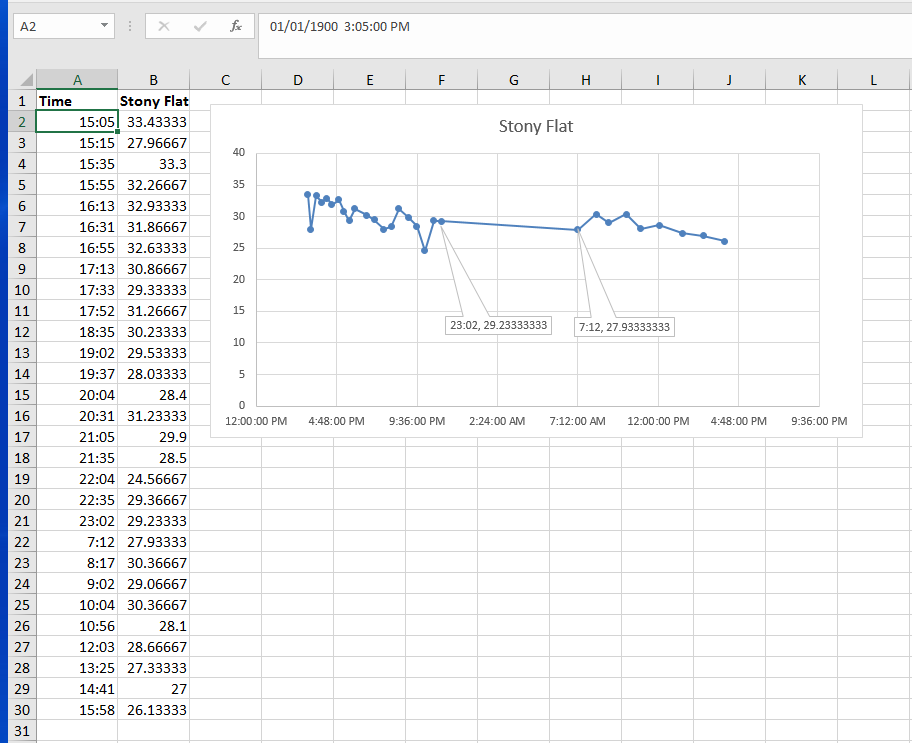Screen dimensions: 912x743
Task: Select cell containing 27.93333
Action: tap(154, 542)
